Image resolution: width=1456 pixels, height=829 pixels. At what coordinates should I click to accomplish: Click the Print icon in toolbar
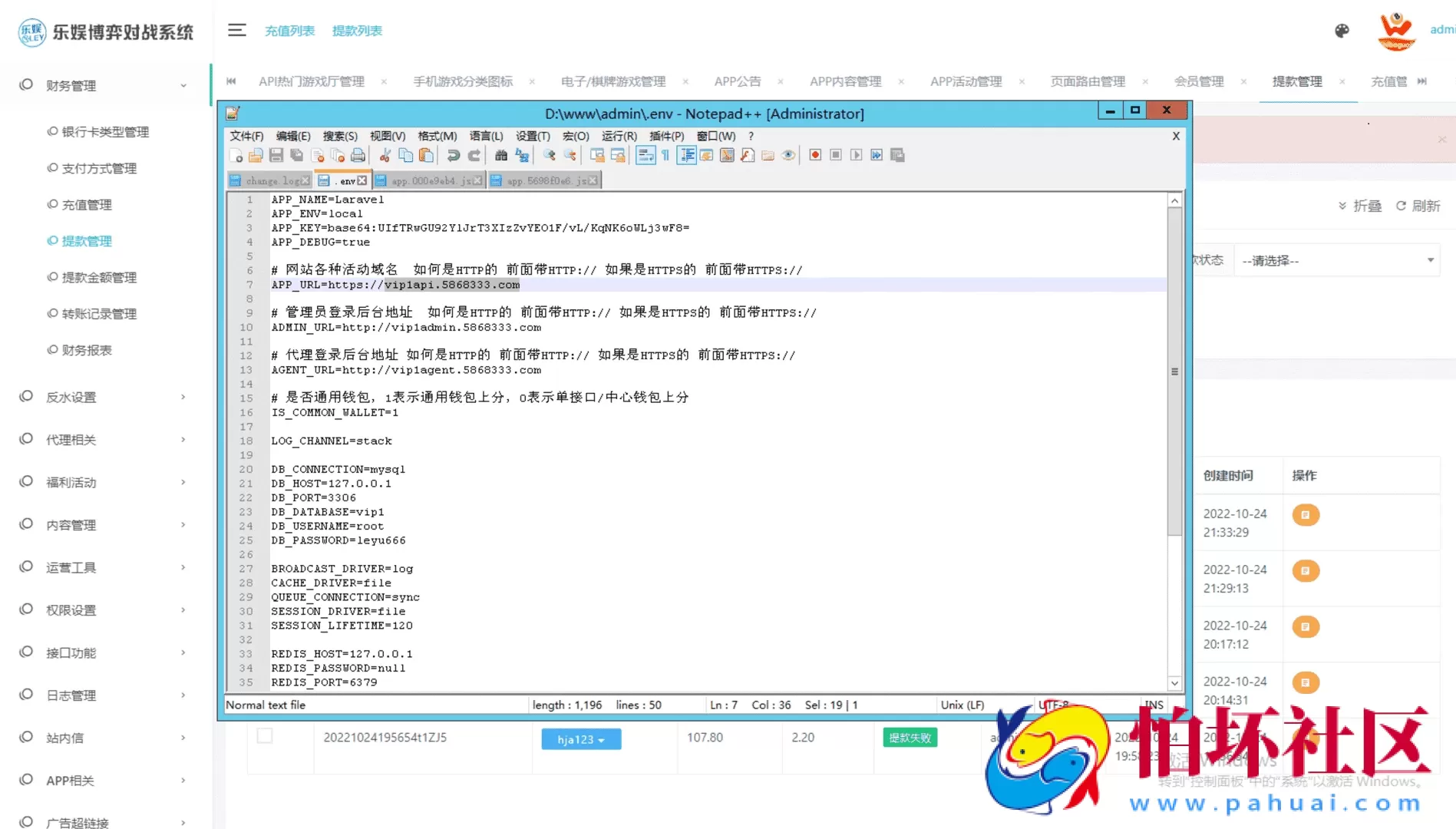point(358,156)
